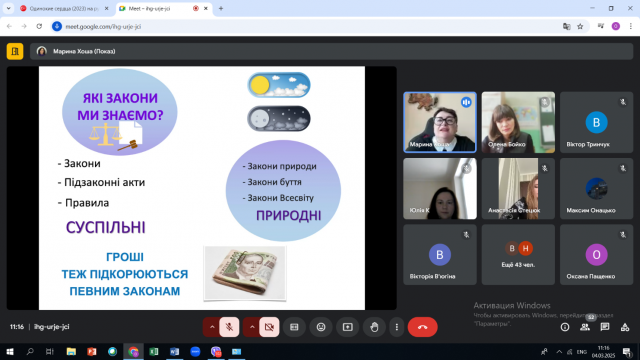Raise hand in the meeting

(x=374, y=327)
